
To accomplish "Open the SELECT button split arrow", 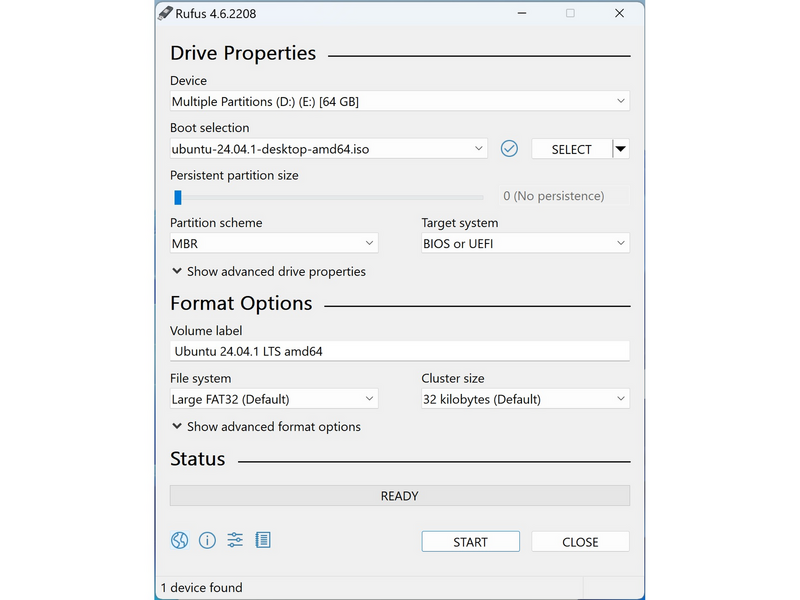I will coord(620,149).
